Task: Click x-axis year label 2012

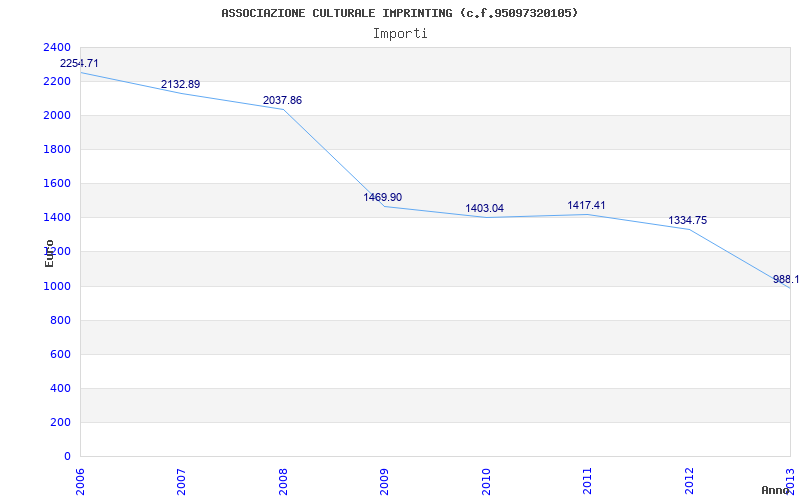Action: [x=689, y=482]
